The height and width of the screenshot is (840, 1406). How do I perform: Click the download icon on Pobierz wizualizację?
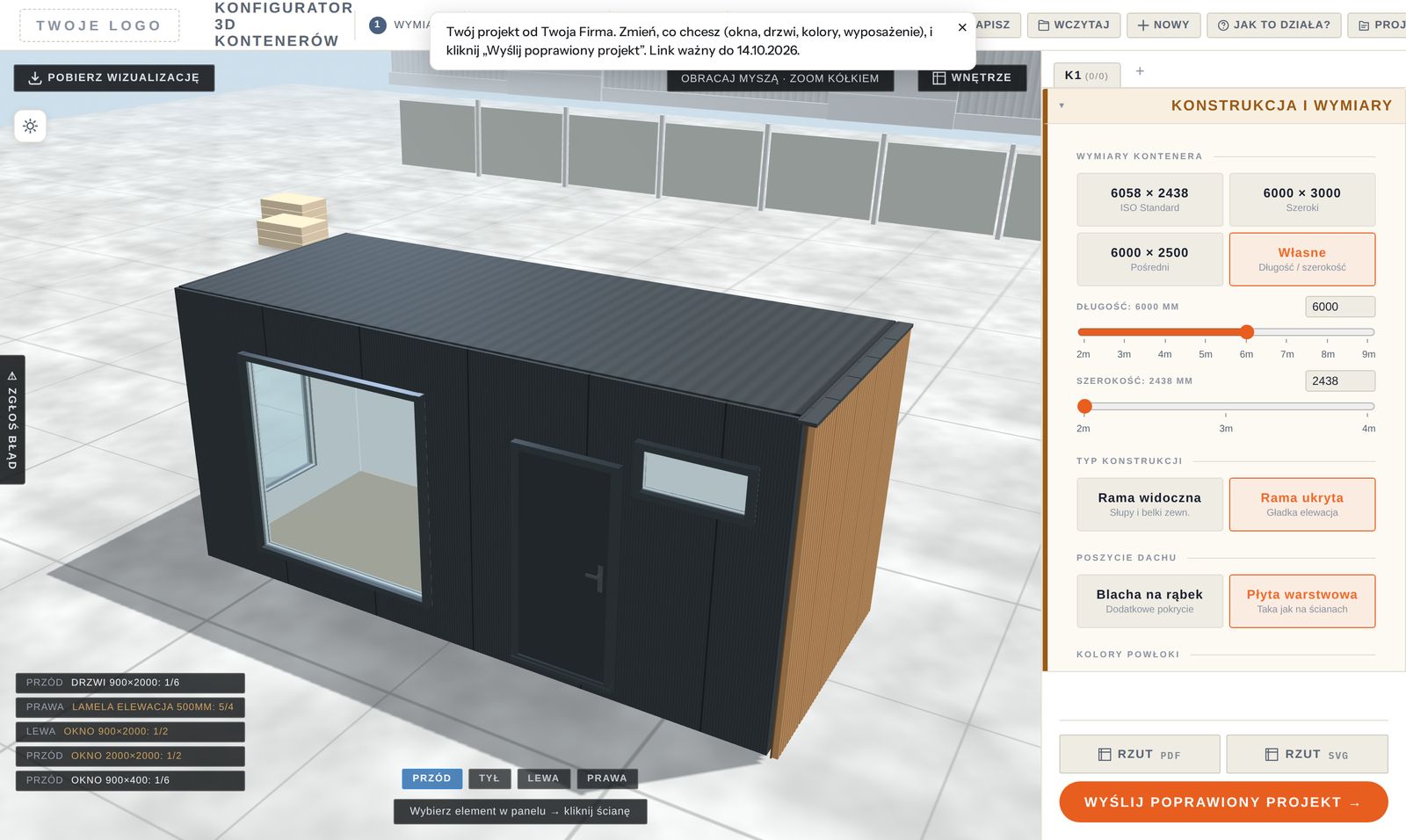point(35,78)
